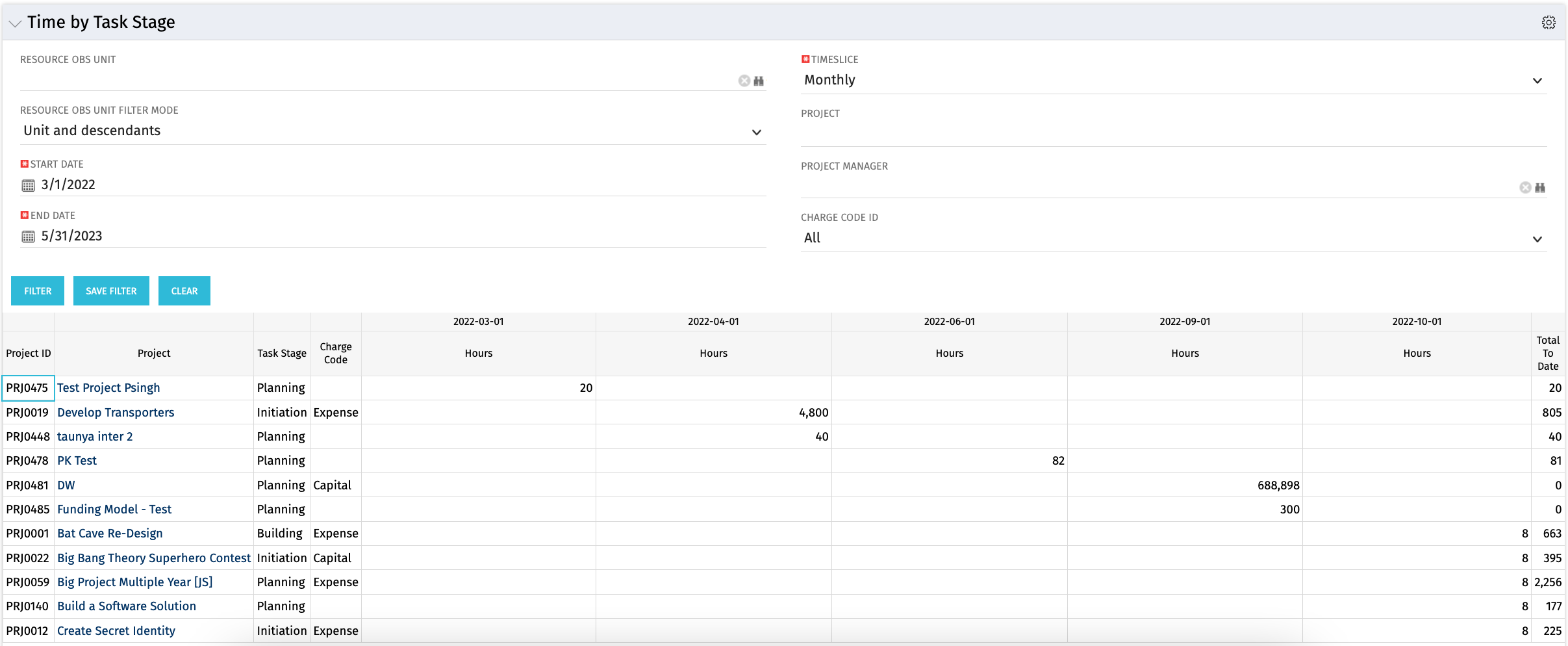
Task: Click the SAVE FILTER button
Action: tap(111, 291)
